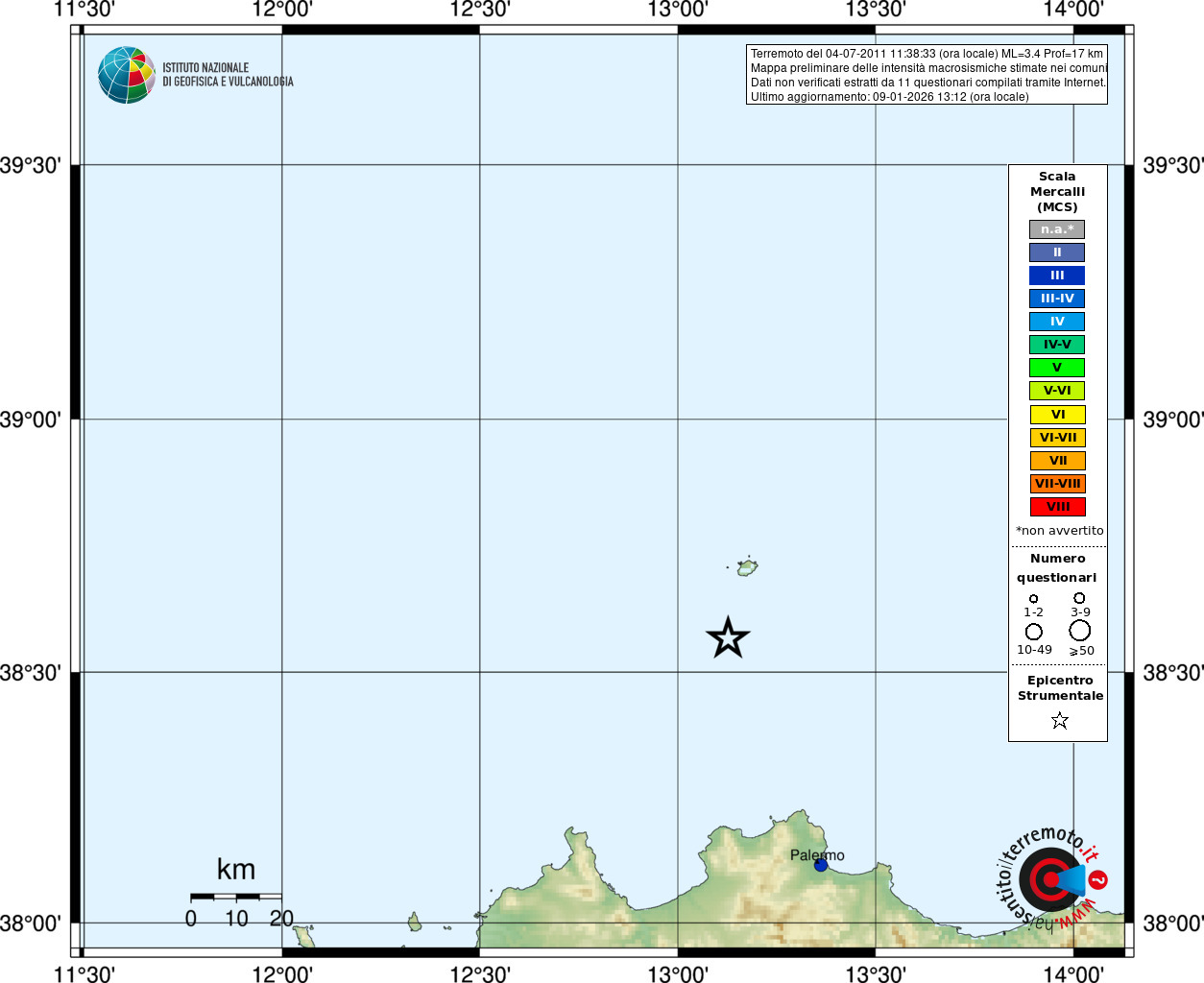Select the V-VI intensity swatch
Screen dimensions: 1204x983
(x=1057, y=391)
